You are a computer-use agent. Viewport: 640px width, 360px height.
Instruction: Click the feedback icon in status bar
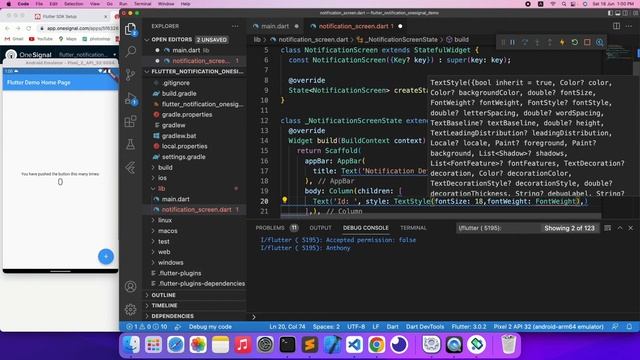[615, 327]
